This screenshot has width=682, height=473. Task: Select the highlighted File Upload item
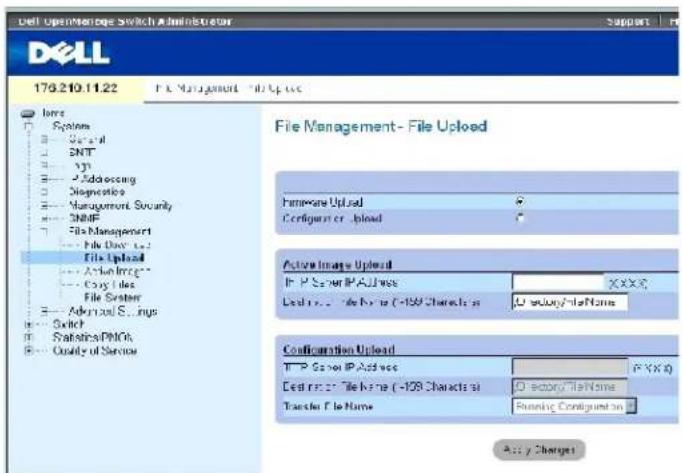(x=114, y=258)
